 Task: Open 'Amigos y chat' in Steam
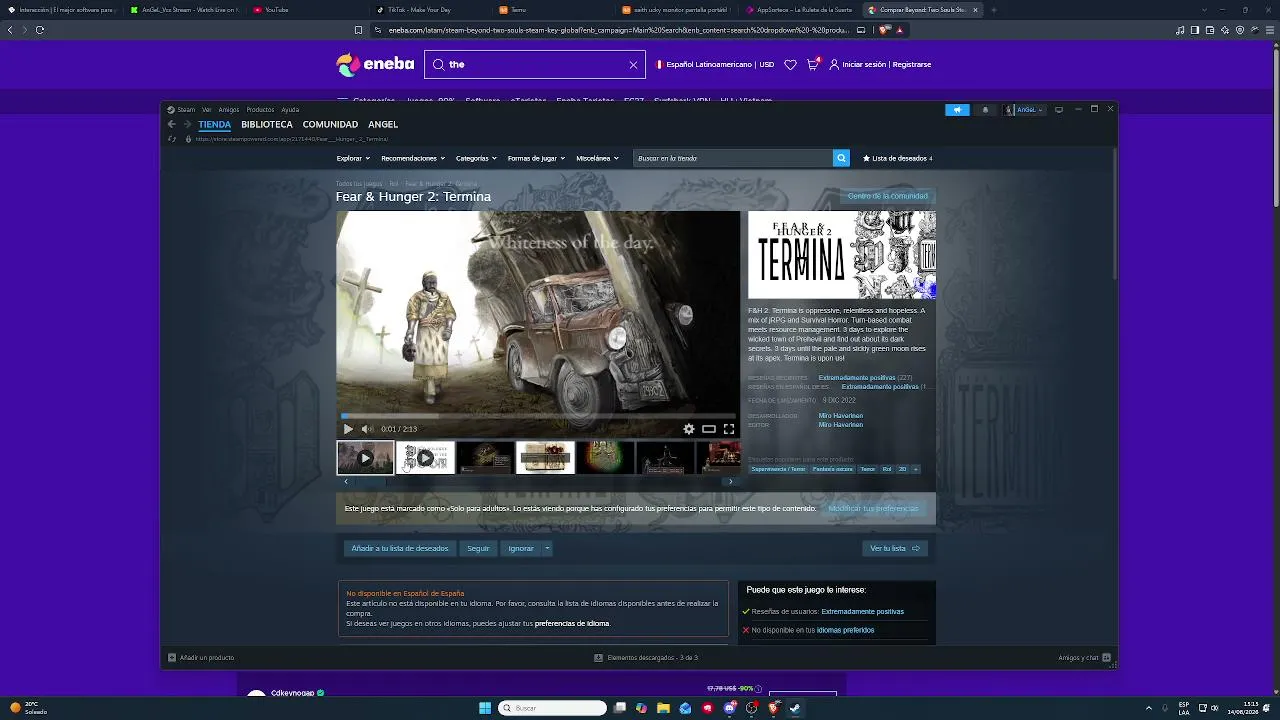click(x=1084, y=657)
